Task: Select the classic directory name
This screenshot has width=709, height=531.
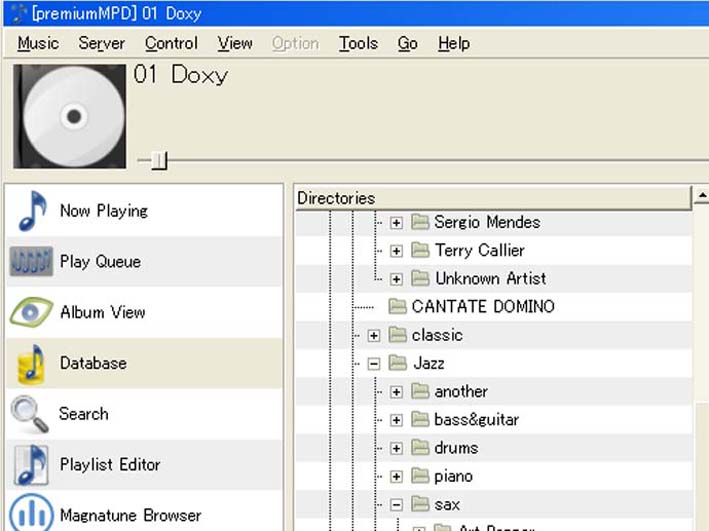Action: pyautogui.click(x=437, y=335)
